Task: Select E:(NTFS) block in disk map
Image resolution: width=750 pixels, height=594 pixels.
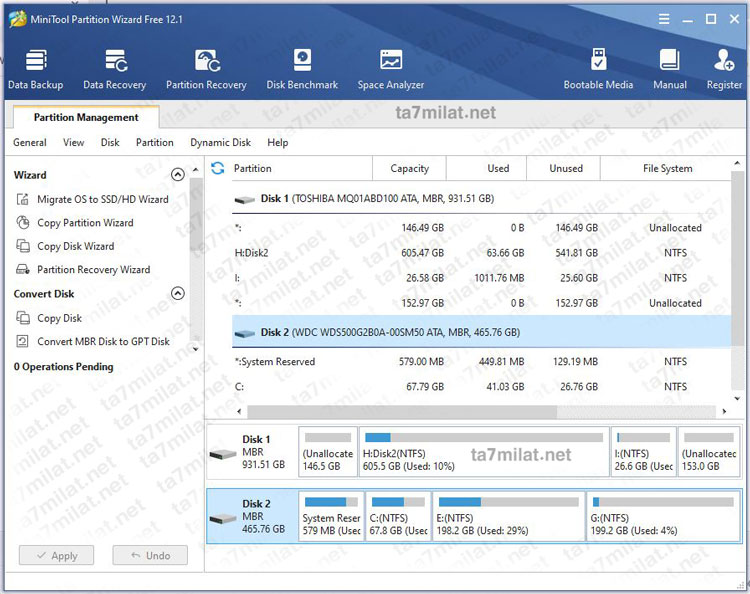Action: pos(508,516)
